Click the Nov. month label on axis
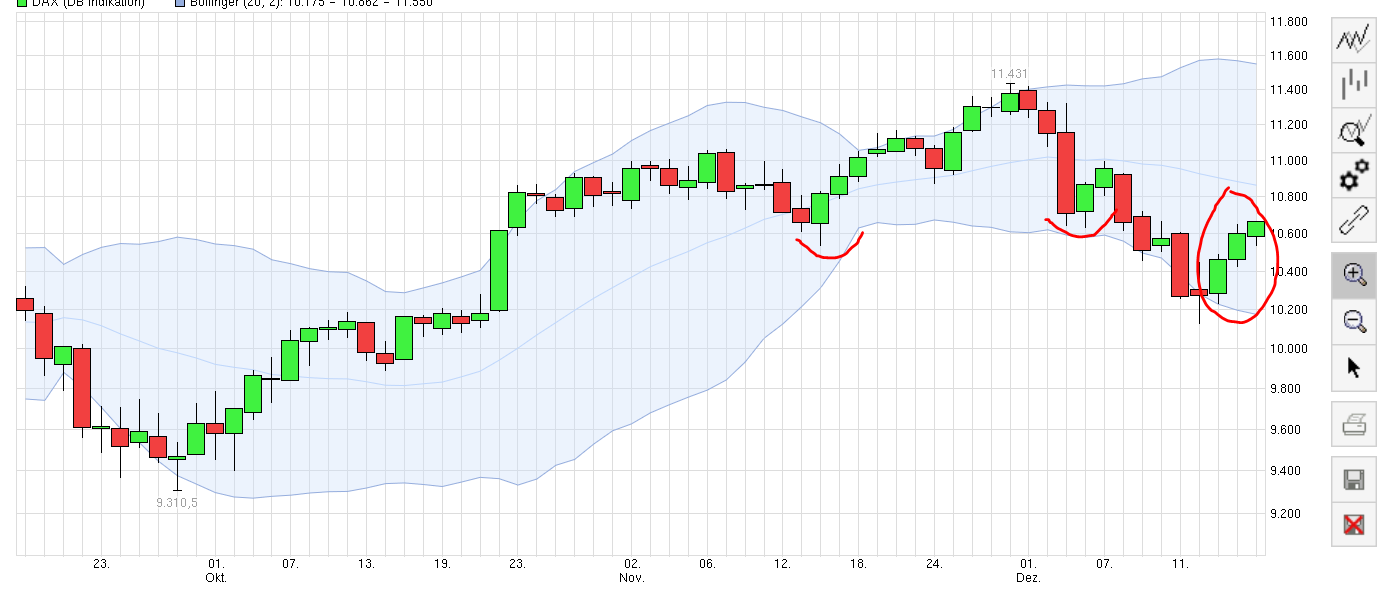 (x=631, y=578)
